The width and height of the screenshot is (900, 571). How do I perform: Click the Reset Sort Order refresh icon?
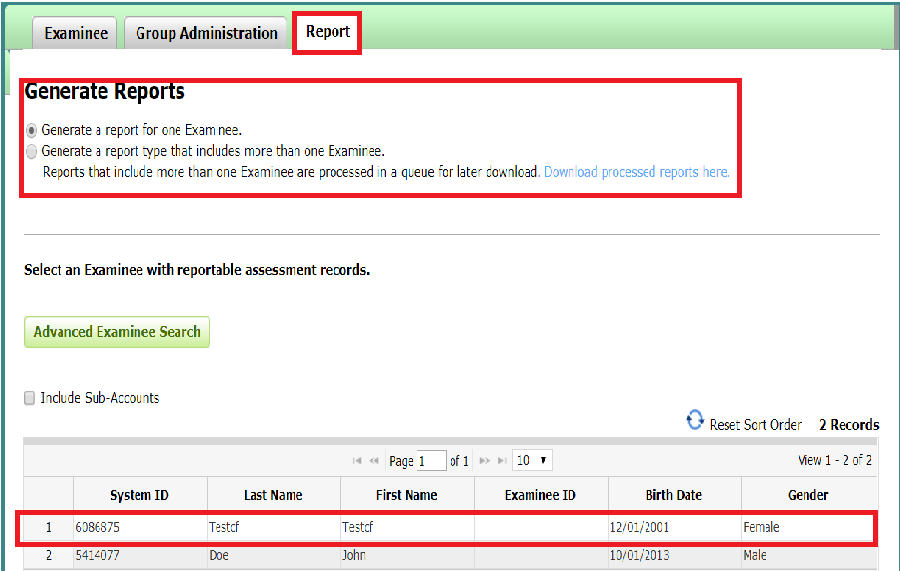click(x=695, y=421)
